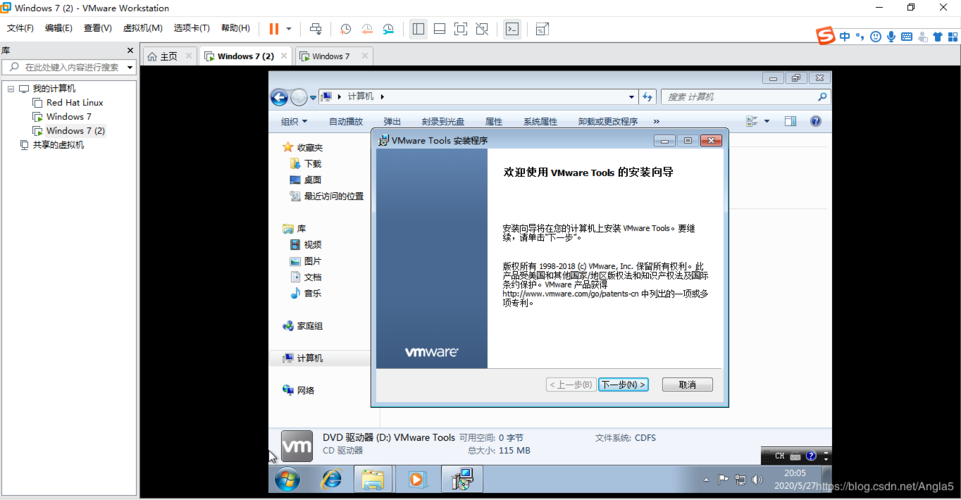961x500 pixels.
Task: Revert the VM to its previous snapshot
Action: (367, 29)
